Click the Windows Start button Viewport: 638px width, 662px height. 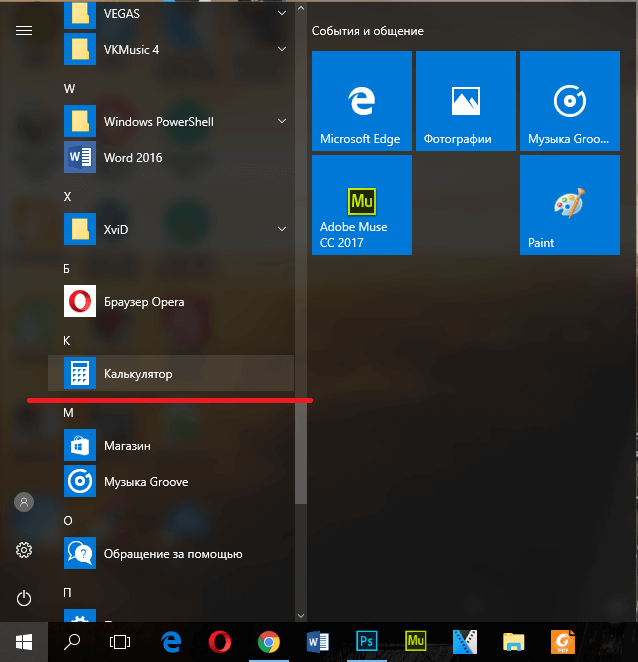[x=24, y=642]
